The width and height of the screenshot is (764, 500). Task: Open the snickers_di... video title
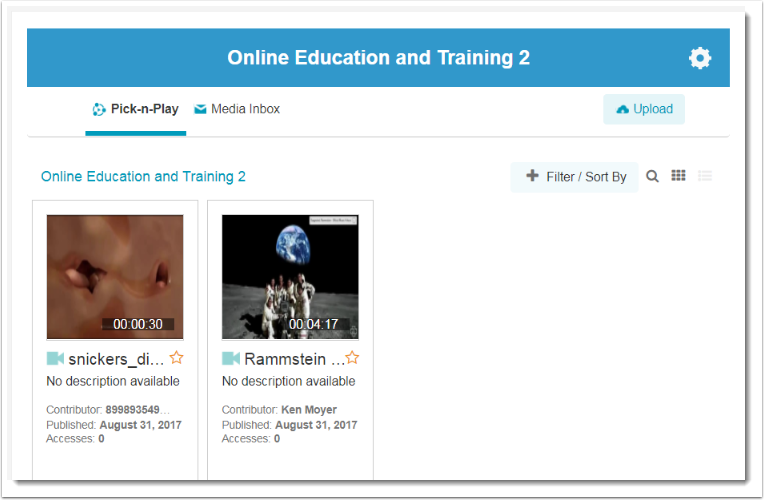click(x=116, y=359)
